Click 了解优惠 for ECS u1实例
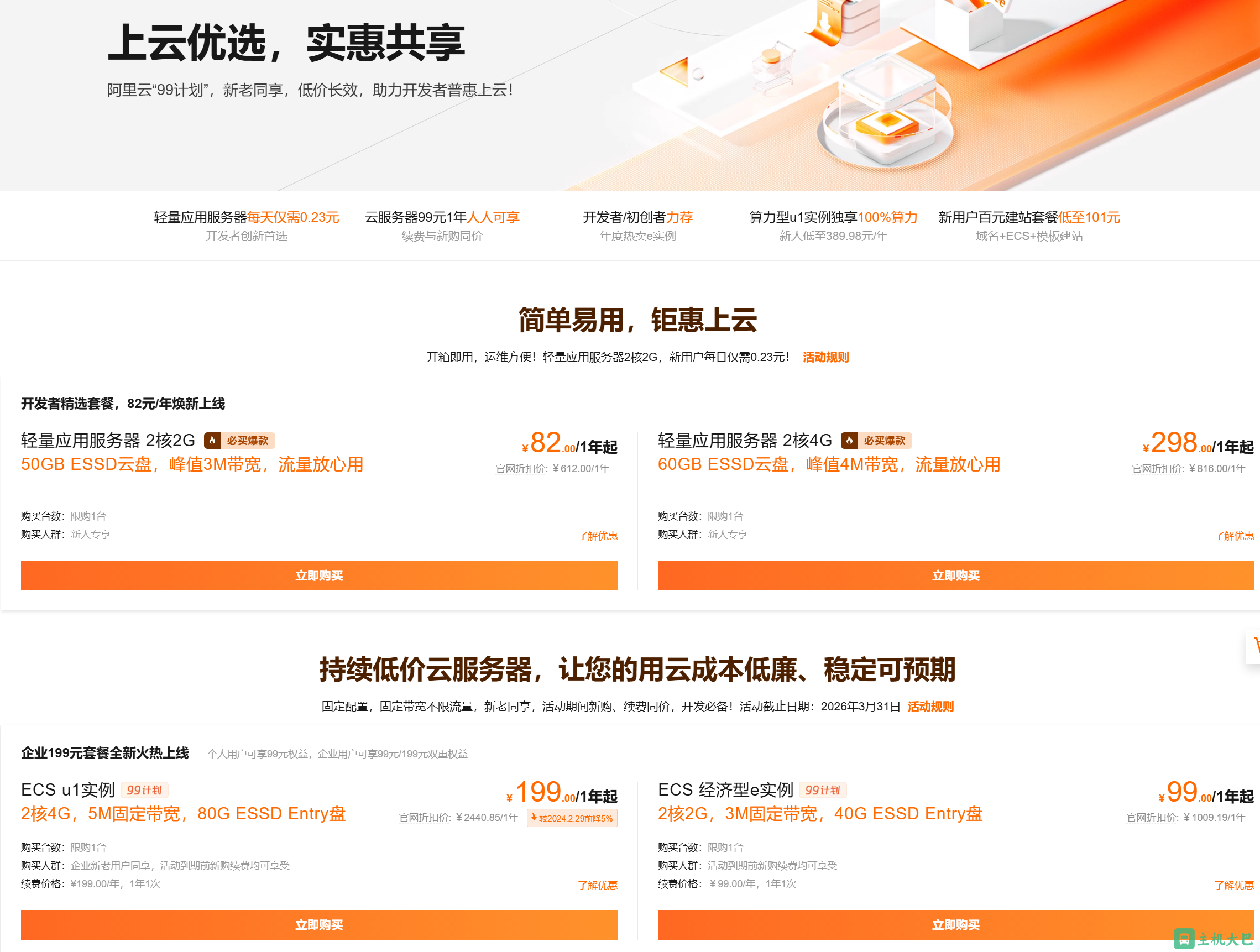This screenshot has height=952, width=1260. [597, 885]
